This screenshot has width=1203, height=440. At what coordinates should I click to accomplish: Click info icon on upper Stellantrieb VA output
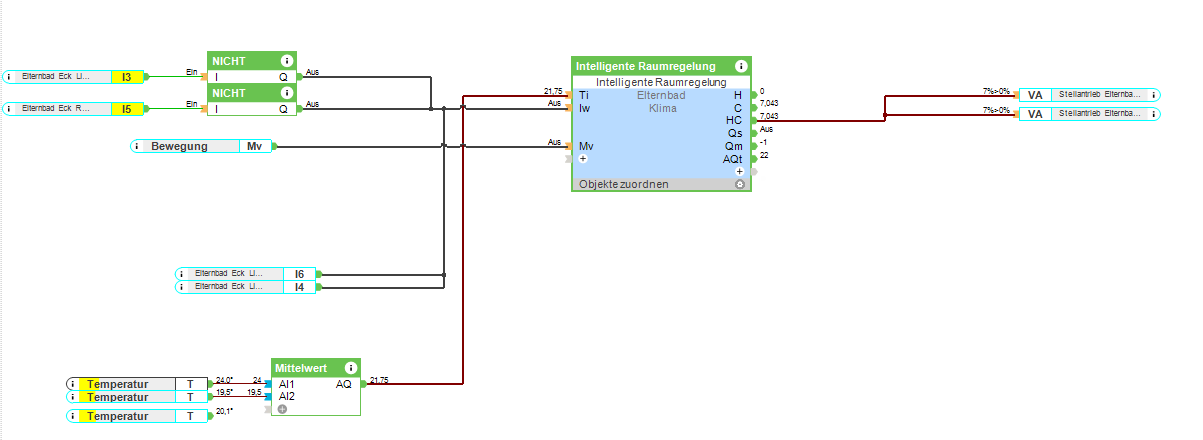[1155, 95]
